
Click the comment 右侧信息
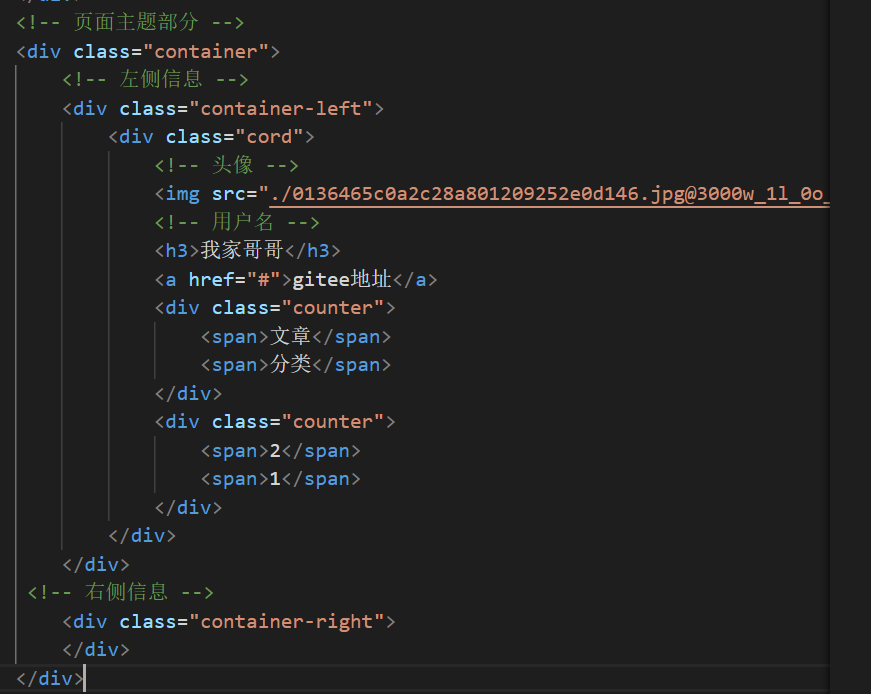coord(126,592)
